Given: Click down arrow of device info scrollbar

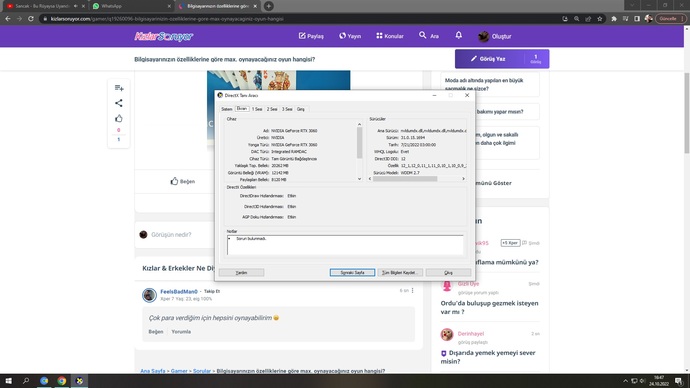Looking at the screenshot, I should click(360, 179).
